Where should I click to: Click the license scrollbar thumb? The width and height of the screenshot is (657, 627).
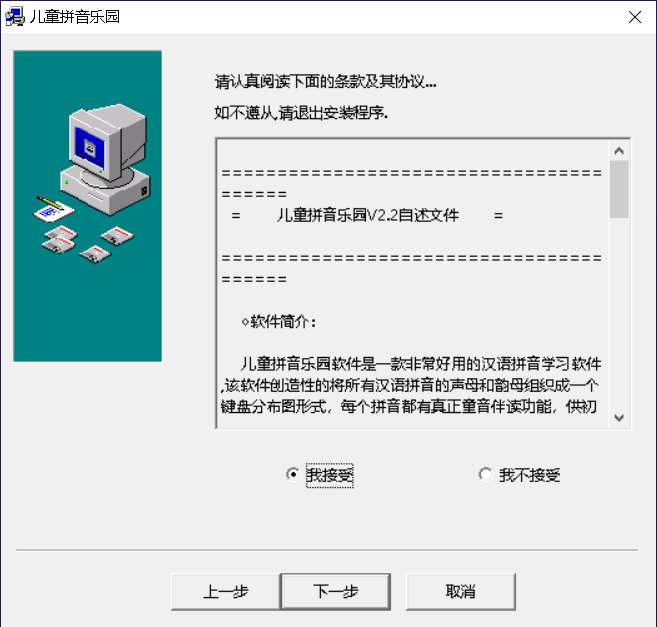click(619, 189)
